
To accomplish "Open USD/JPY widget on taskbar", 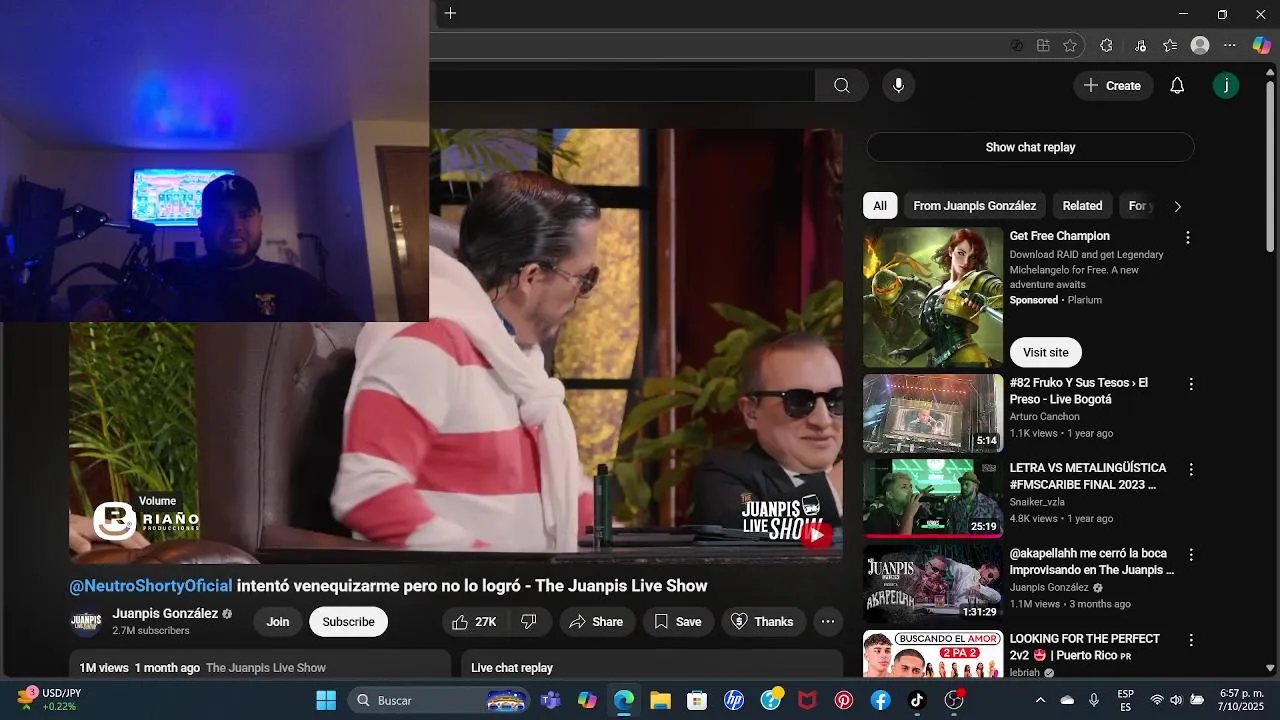I will click(48, 699).
